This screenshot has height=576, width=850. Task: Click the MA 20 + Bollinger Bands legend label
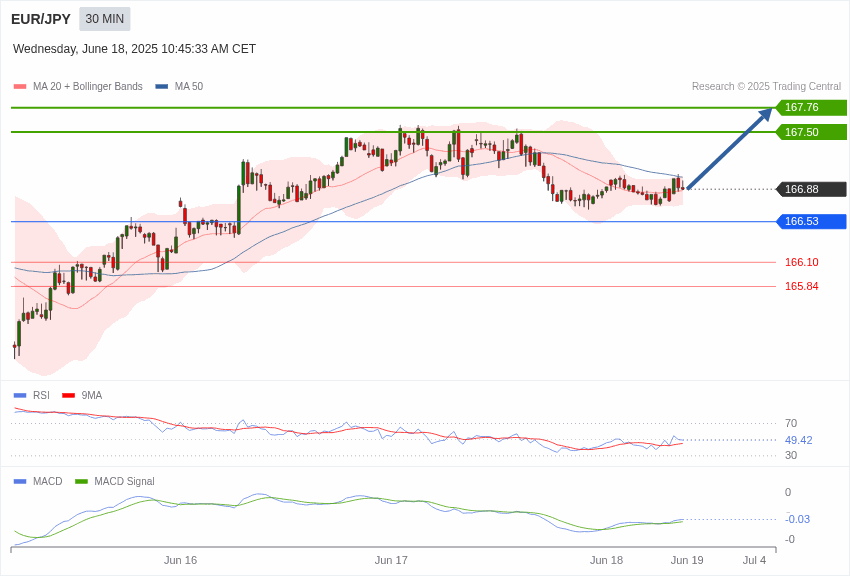pos(88,87)
